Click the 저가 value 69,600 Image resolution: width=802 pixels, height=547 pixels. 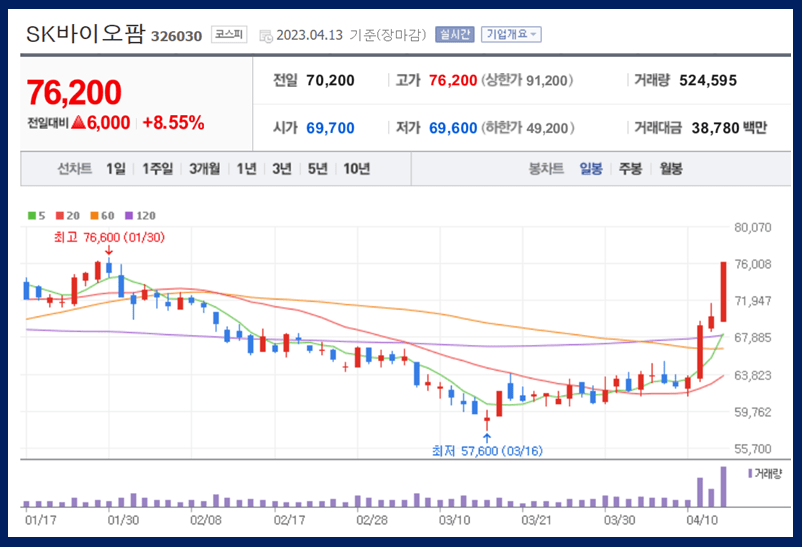pyautogui.click(x=453, y=128)
